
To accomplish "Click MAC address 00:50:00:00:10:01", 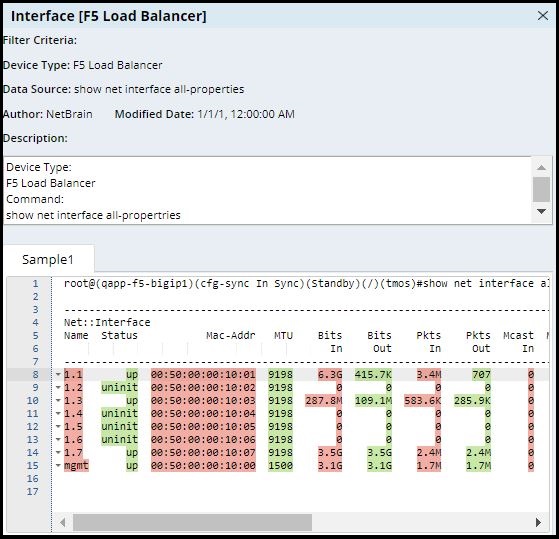I will tap(203, 375).
